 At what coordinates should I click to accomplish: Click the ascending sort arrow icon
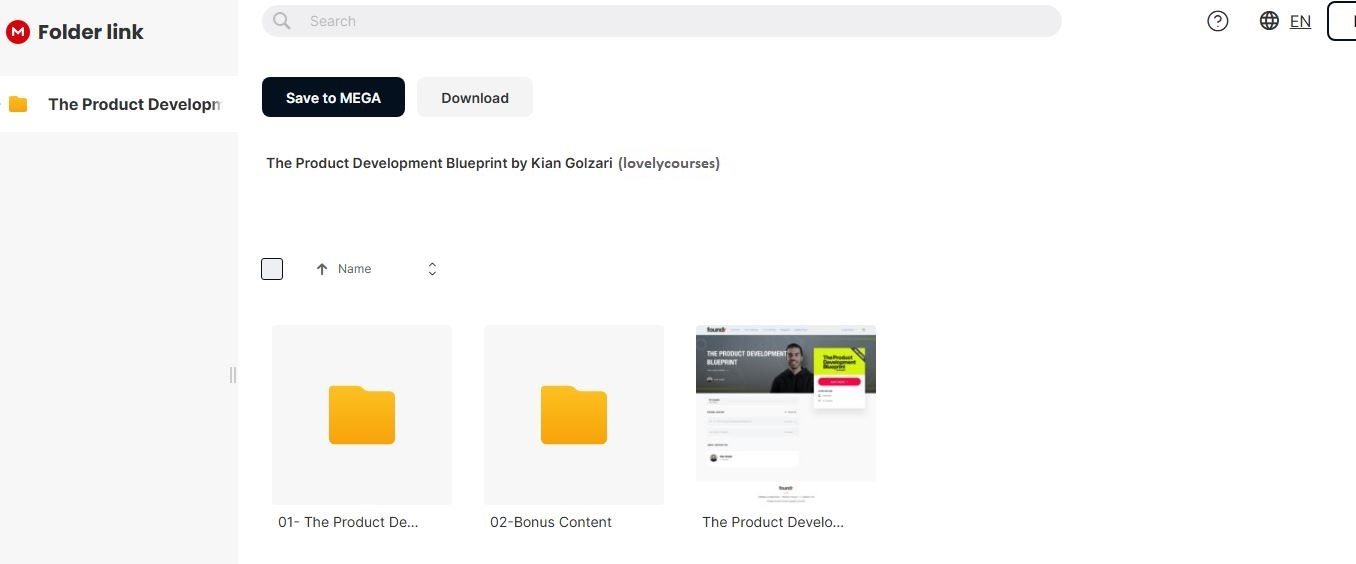[x=322, y=269]
